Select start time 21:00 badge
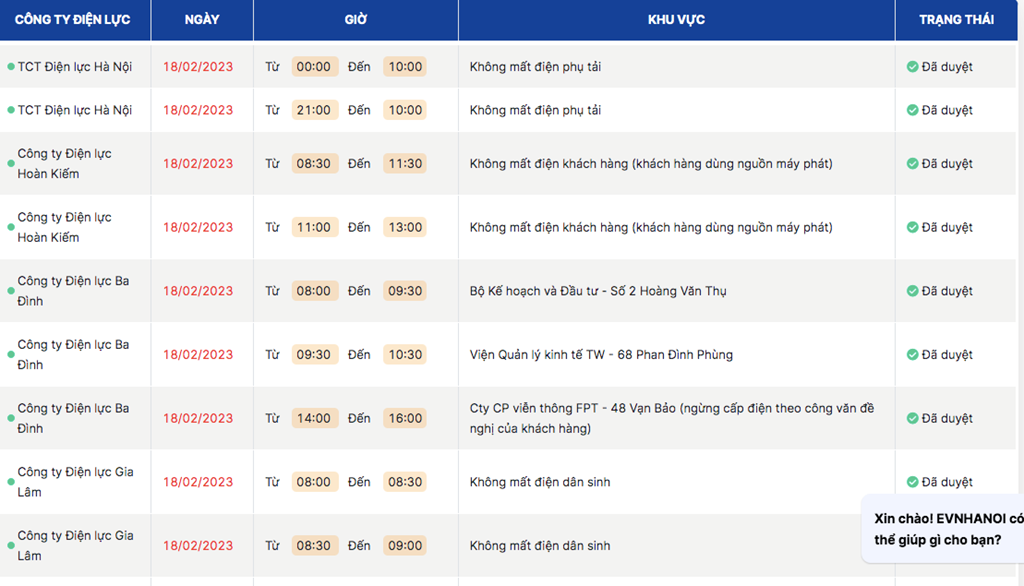Image resolution: width=1024 pixels, height=586 pixels. [x=314, y=110]
